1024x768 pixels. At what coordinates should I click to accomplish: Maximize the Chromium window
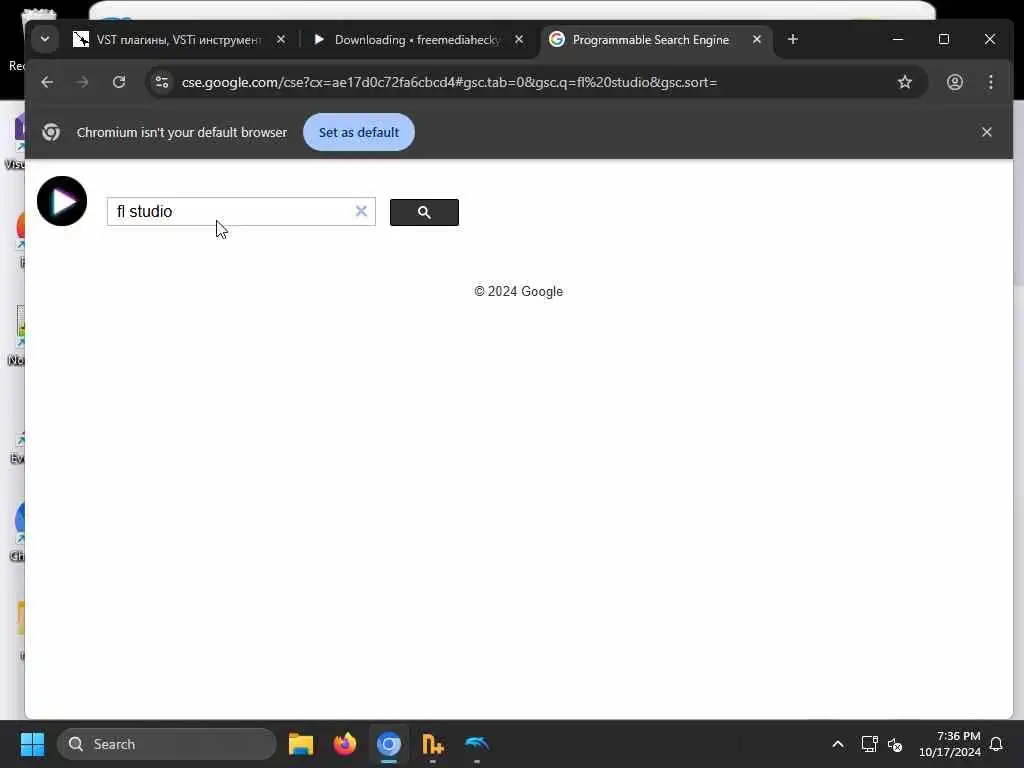[944, 39]
